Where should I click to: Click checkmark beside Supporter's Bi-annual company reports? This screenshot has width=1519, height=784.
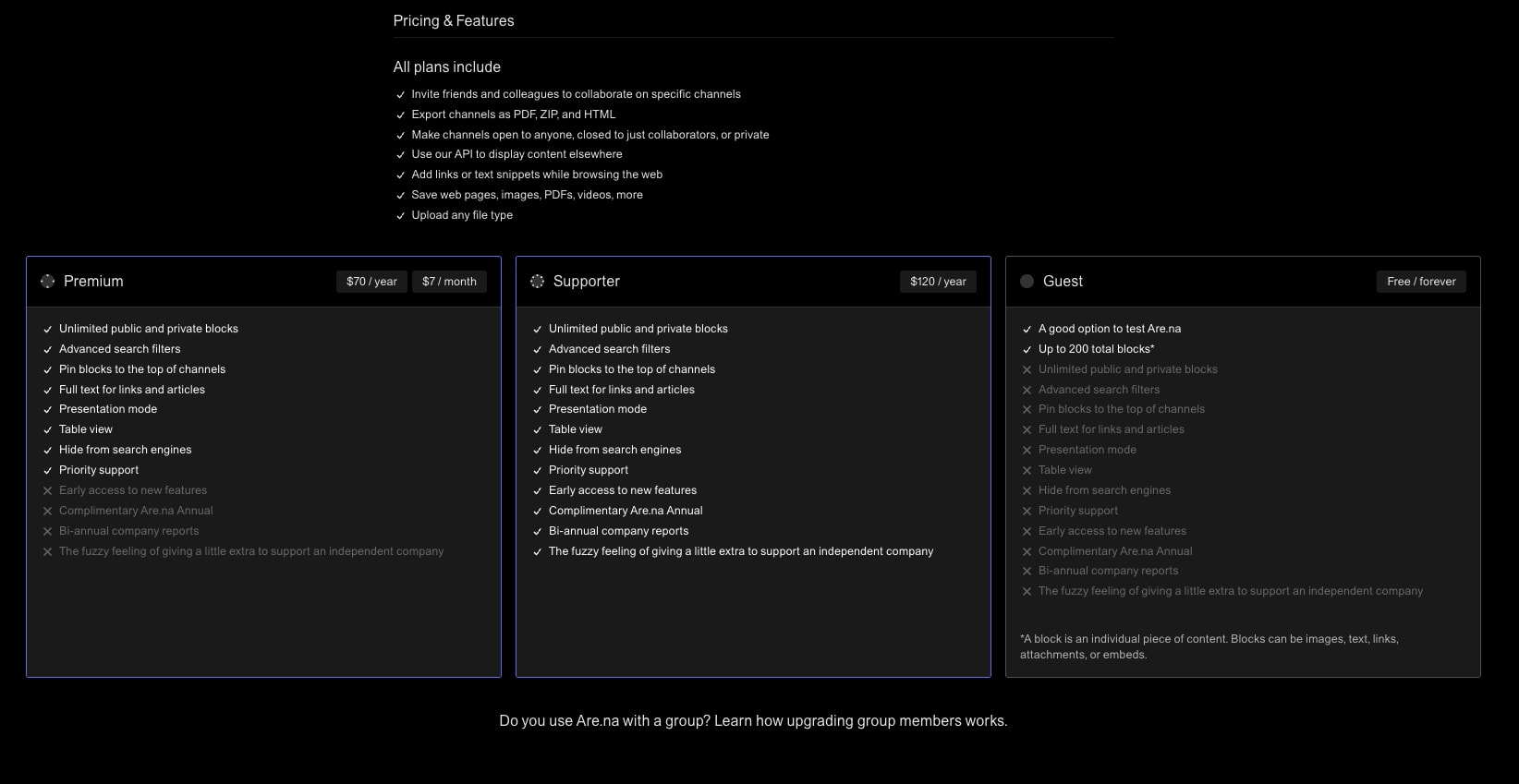[x=537, y=531]
